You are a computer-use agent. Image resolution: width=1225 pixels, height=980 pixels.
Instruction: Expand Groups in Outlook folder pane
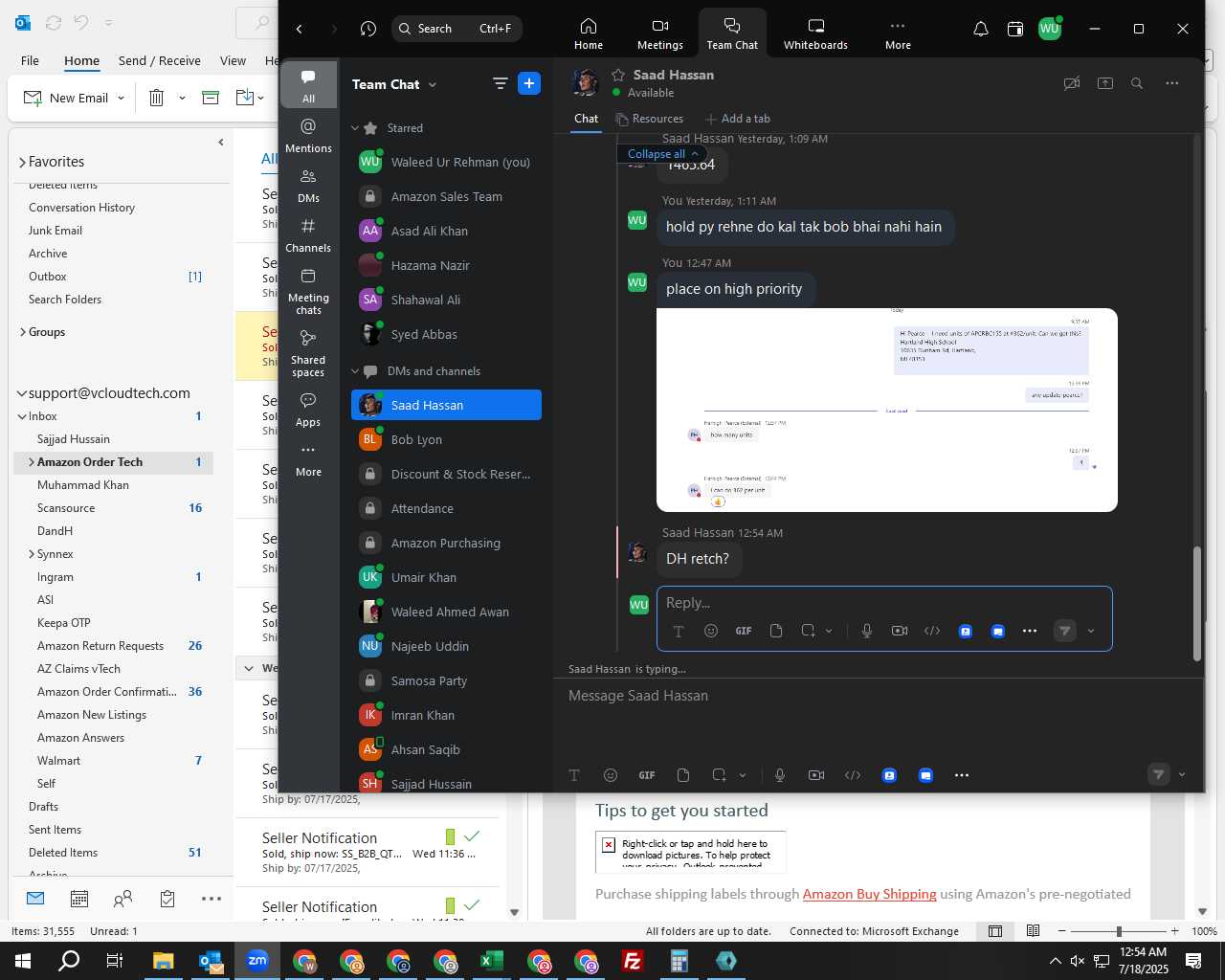pos(22,332)
